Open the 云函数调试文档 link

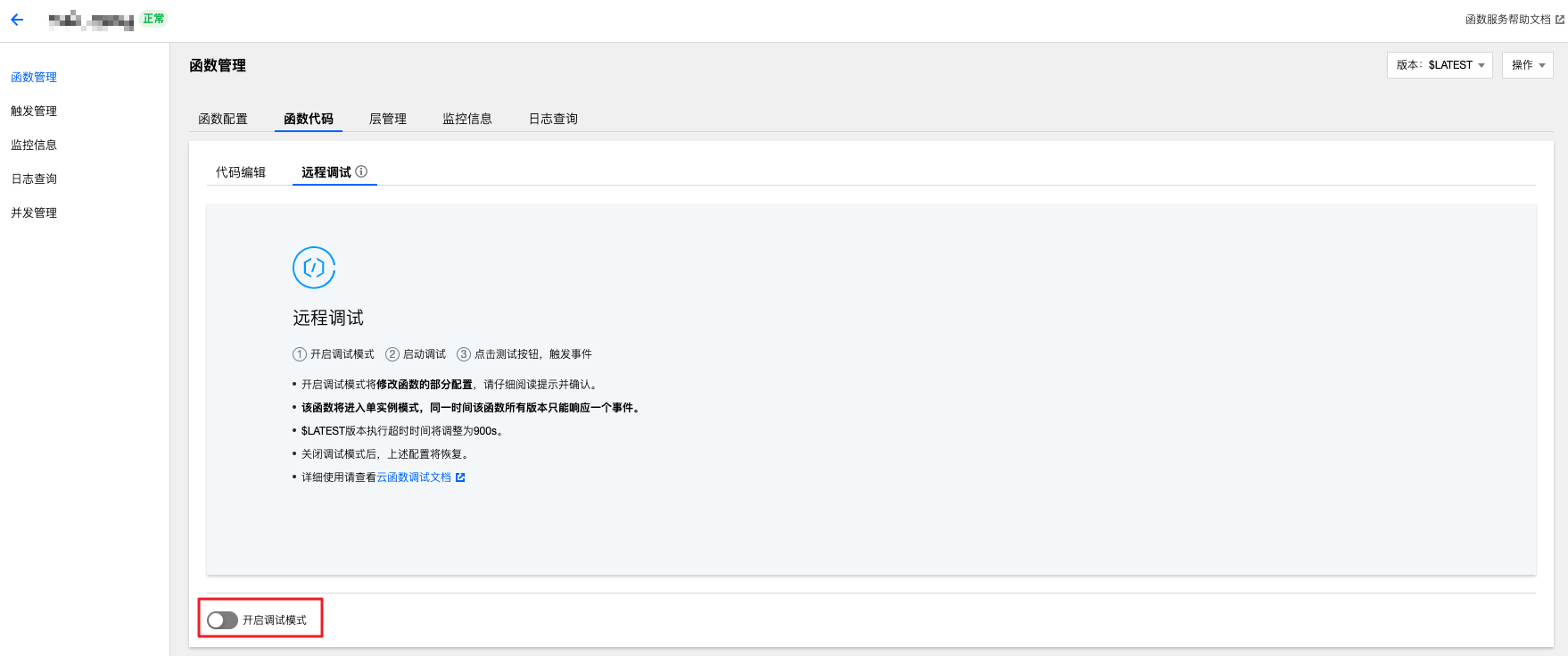click(x=414, y=477)
